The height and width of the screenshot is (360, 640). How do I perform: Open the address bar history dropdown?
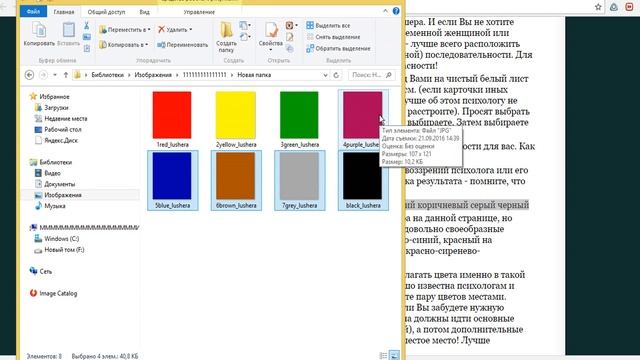(325, 75)
